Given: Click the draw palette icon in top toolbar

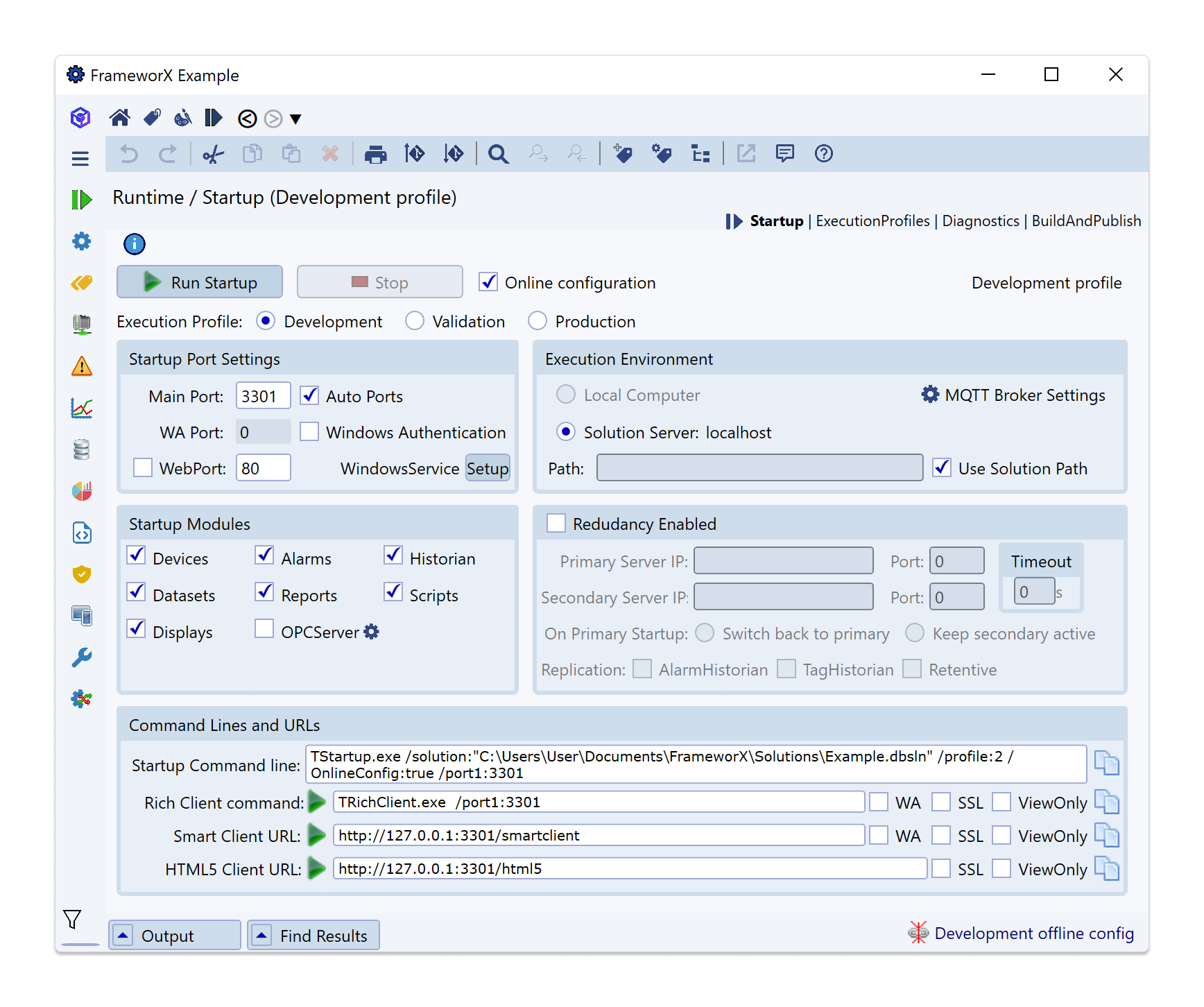Looking at the screenshot, I should click(x=182, y=118).
